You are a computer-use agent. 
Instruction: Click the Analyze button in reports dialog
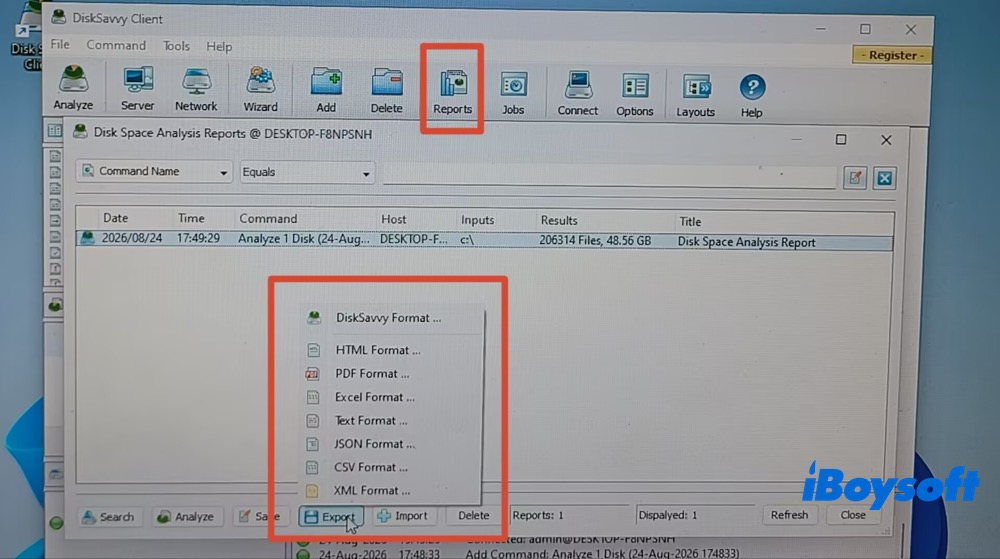tap(186, 516)
